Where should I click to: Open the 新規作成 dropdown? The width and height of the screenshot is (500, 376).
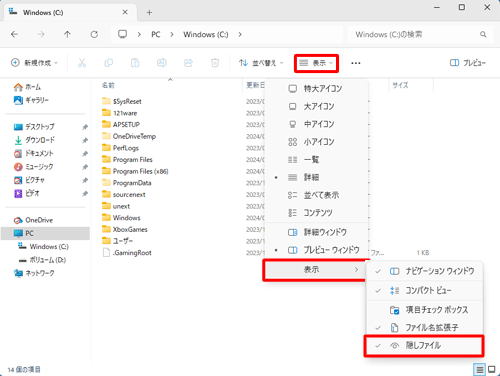pos(34,63)
